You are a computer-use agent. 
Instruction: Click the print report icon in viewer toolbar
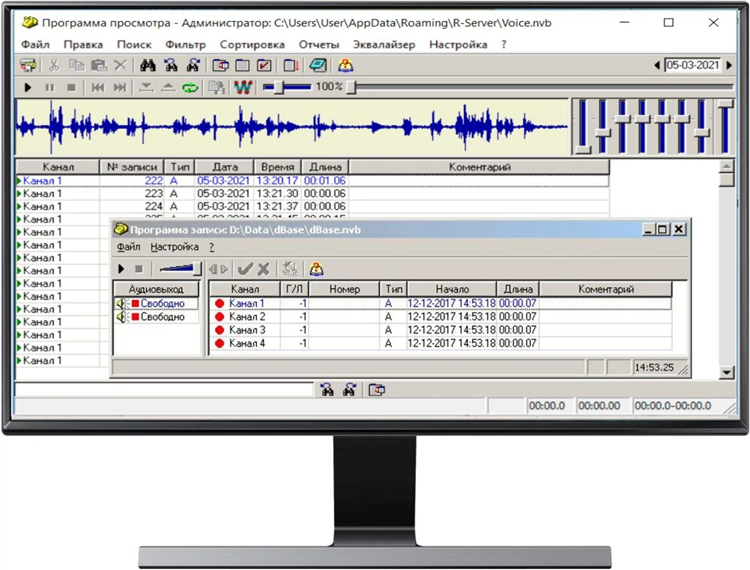coord(28,65)
